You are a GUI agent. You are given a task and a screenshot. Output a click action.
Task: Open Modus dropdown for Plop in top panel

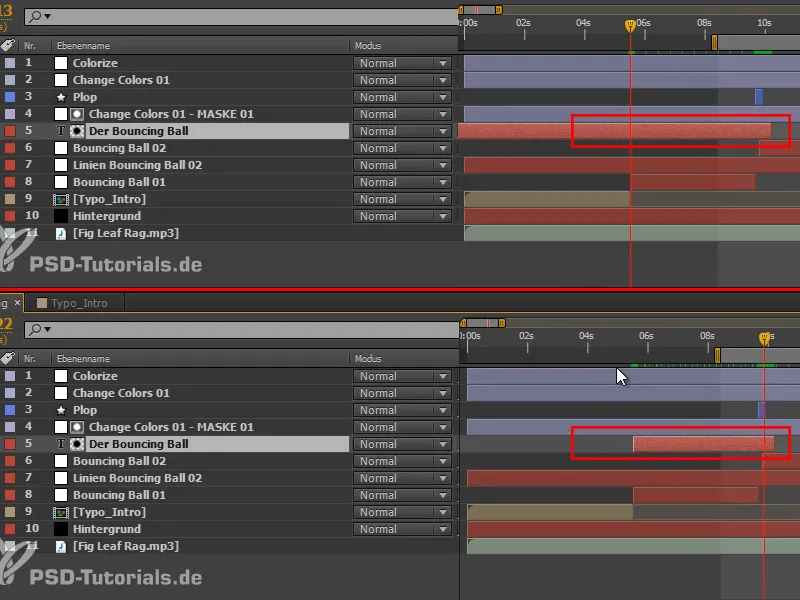tap(402, 97)
